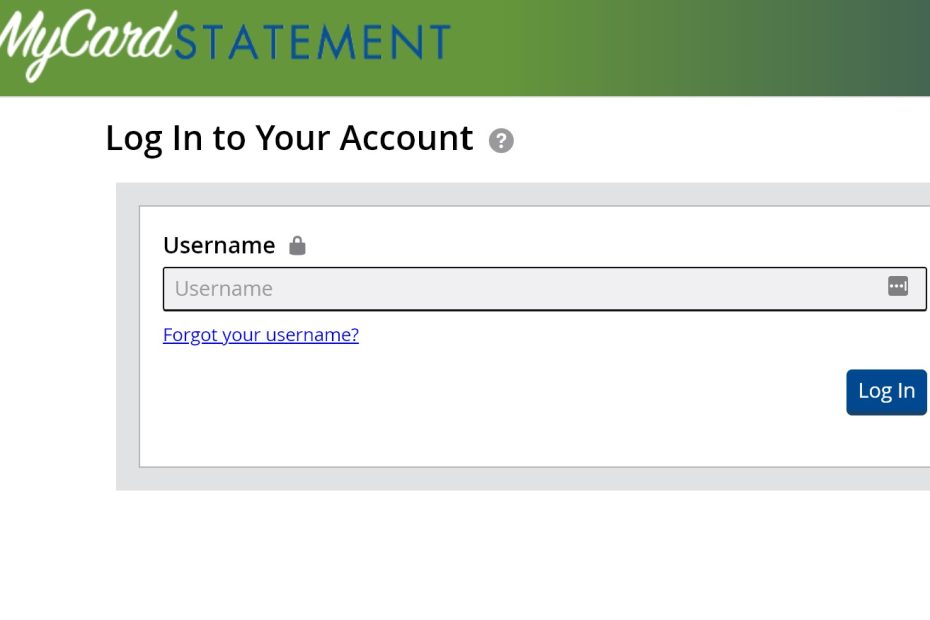Click the bold Username field label
This screenshot has width=930, height=620.
click(218, 246)
